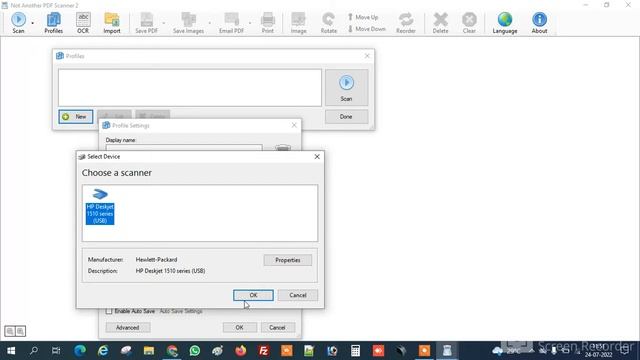Screen dimensions: 640x360
Task: Click the zoom out magnifier icon
Action: [10, 331]
